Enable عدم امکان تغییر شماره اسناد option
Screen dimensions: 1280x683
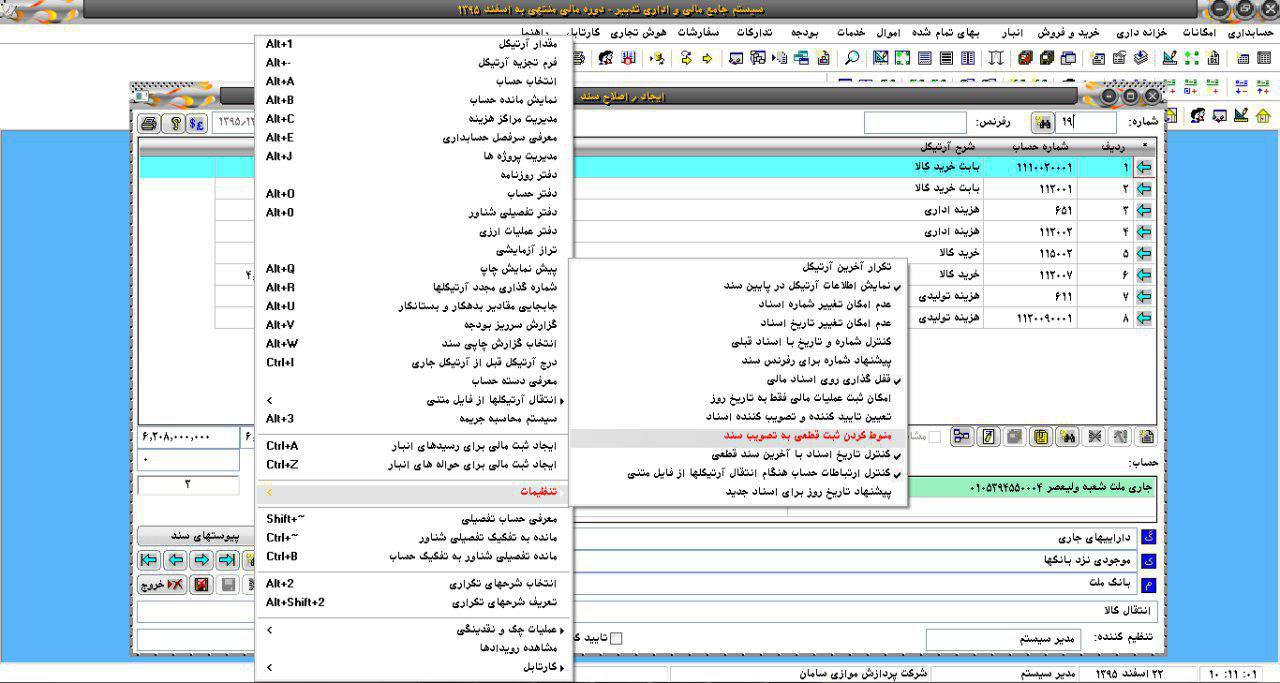tap(738, 304)
